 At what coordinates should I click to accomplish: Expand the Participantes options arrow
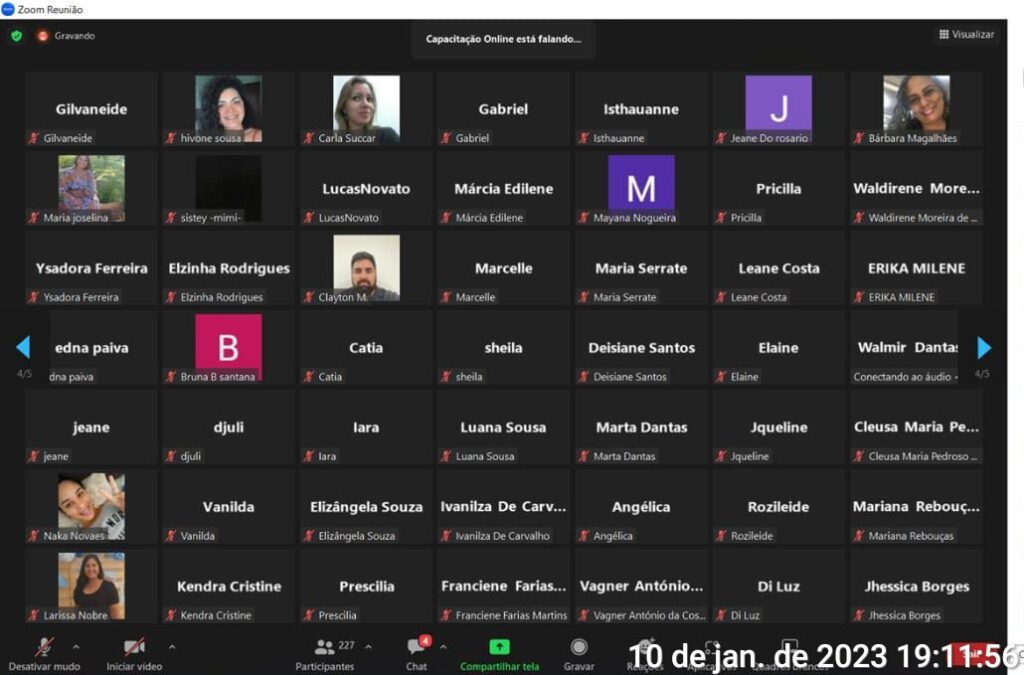point(368,646)
